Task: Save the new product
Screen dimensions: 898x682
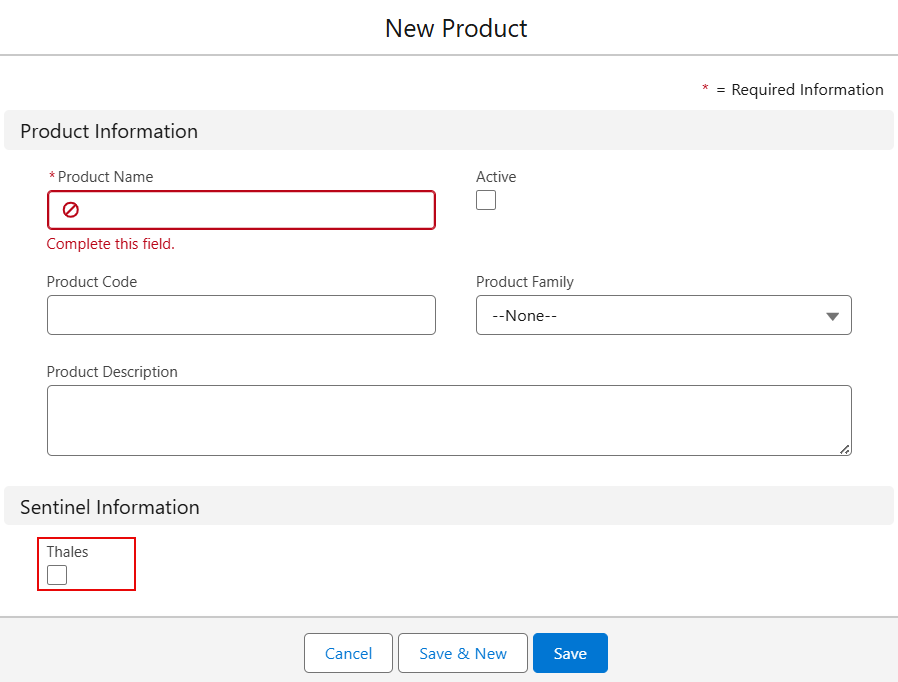Action: coord(570,653)
